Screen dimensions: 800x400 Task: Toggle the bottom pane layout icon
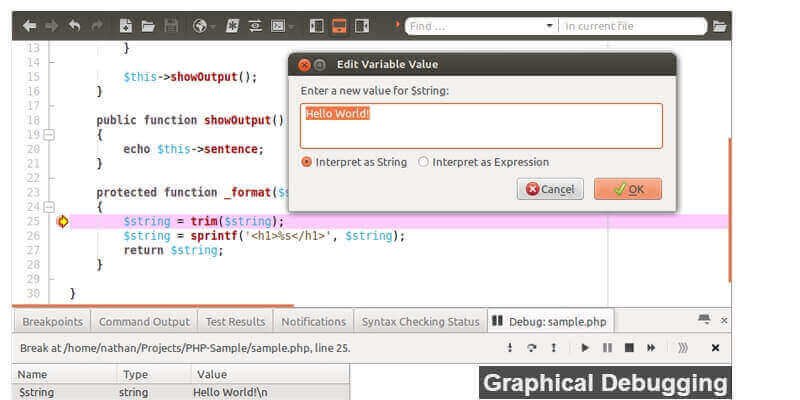pyautogui.click(x=339, y=25)
